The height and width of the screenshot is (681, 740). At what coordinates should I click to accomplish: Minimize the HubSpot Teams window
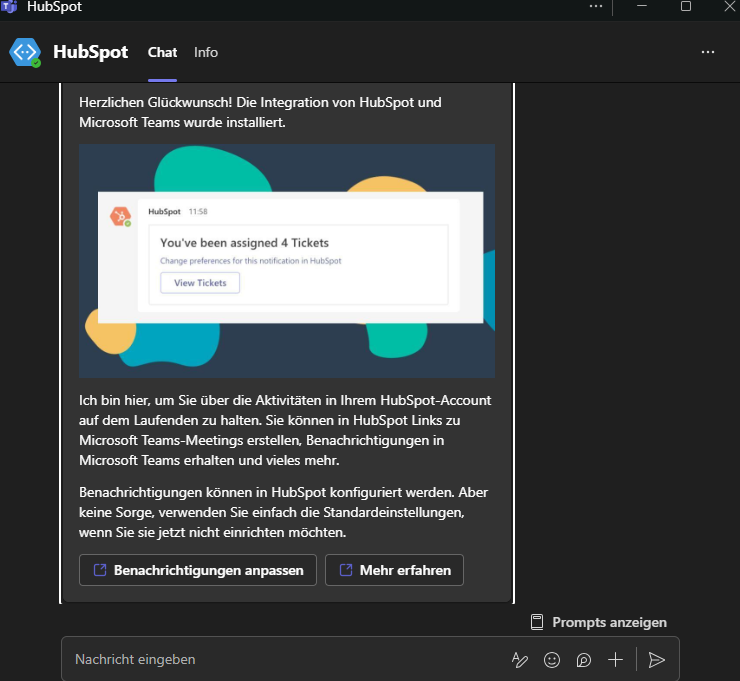[x=641, y=6]
